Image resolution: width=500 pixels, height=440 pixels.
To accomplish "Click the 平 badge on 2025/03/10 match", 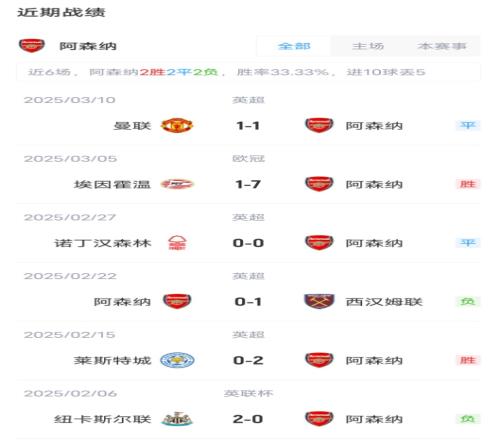I will [468, 125].
